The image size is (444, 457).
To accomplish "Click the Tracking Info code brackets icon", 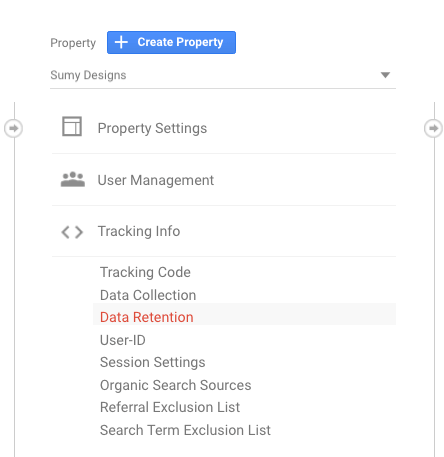I will pos(72,232).
